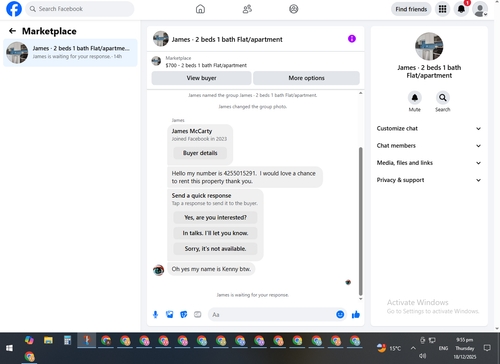Mute the conversation with the bell
Image resolution: width=500 pixels, height=364 pixels.
point(415,98)
